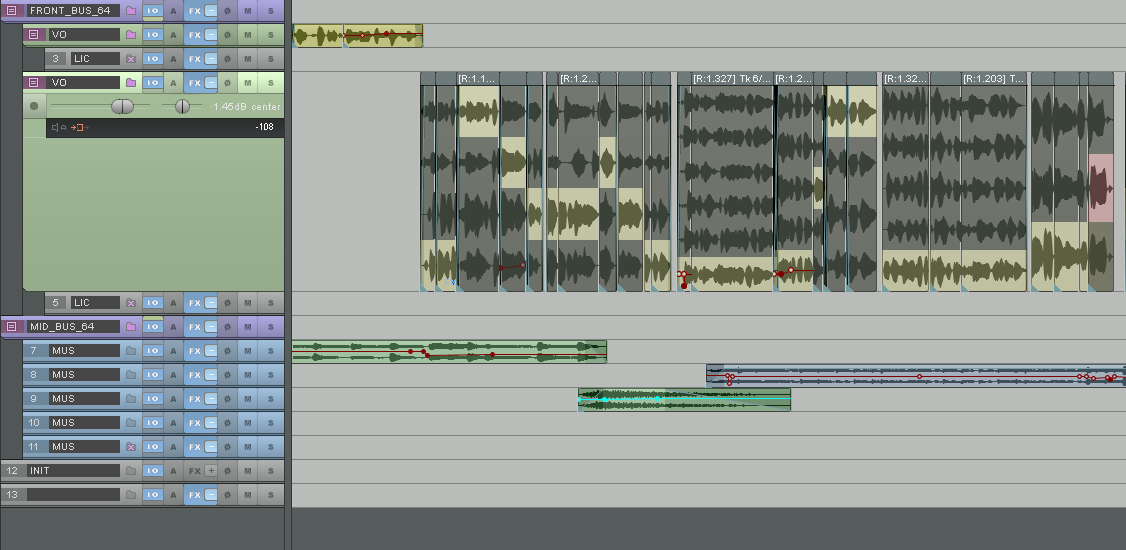Collapse the VO folder above the volume fader
Screen dimensions: 1126x550
click(34, 83)
